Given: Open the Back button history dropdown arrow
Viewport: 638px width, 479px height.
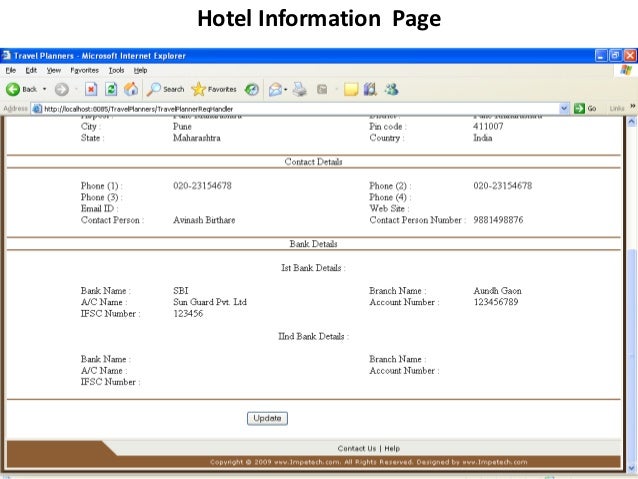Looking at the screenshot, I should point(45,89).
